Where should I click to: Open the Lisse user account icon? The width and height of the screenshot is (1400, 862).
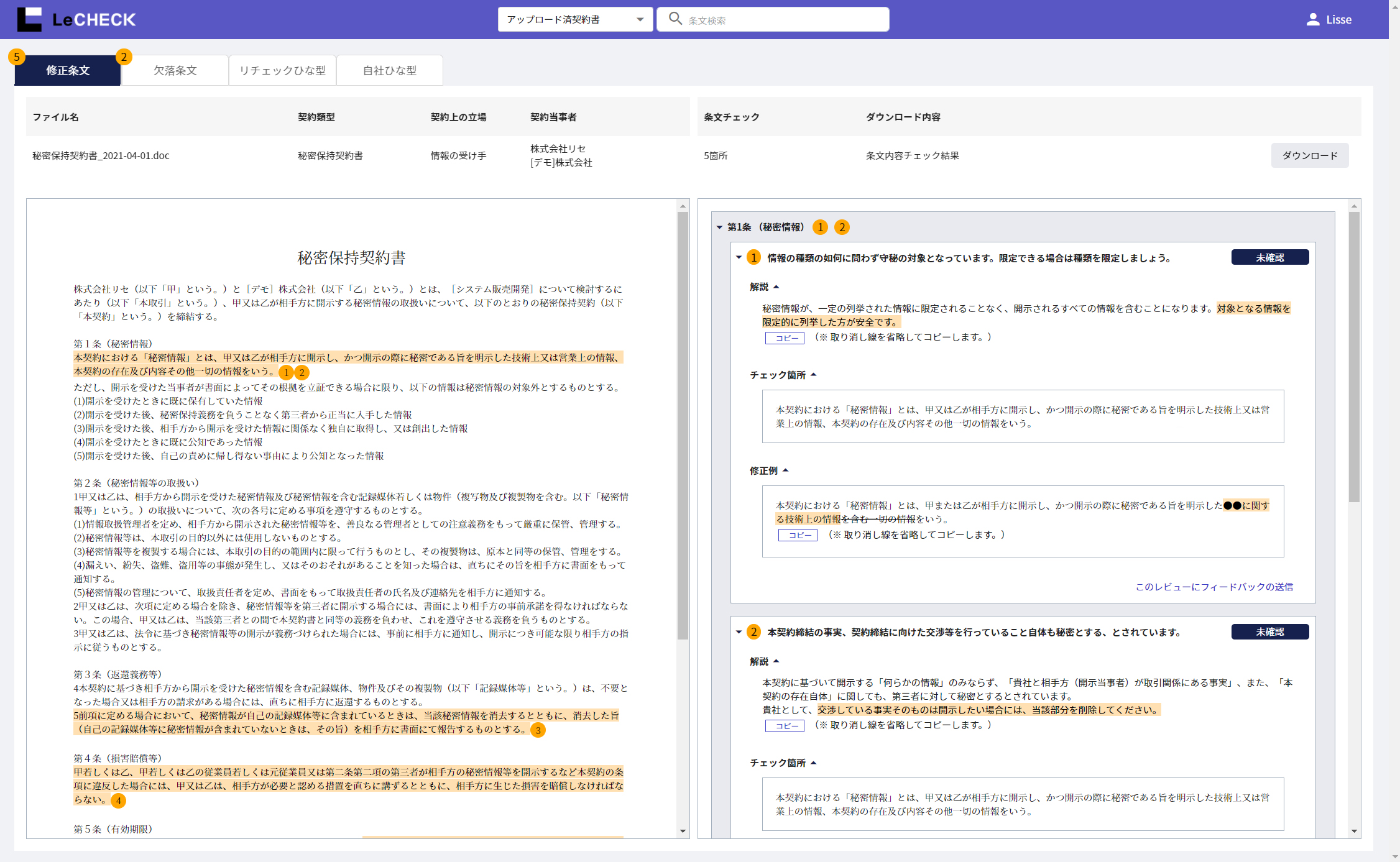pos(1313,19)
